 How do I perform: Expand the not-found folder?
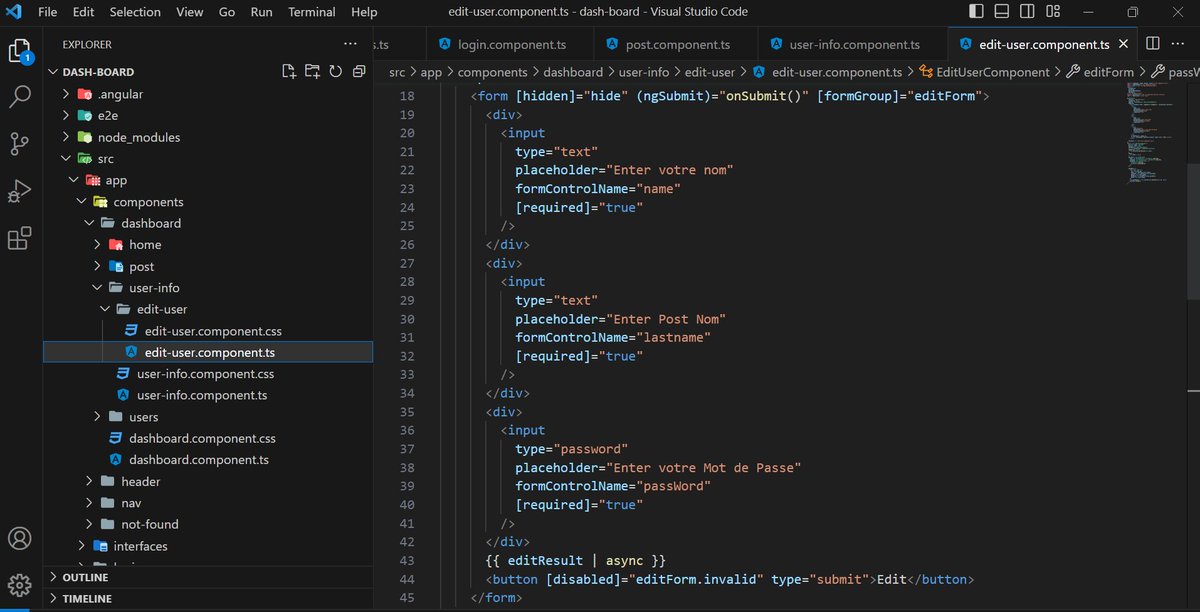click(x=208, y=525)
